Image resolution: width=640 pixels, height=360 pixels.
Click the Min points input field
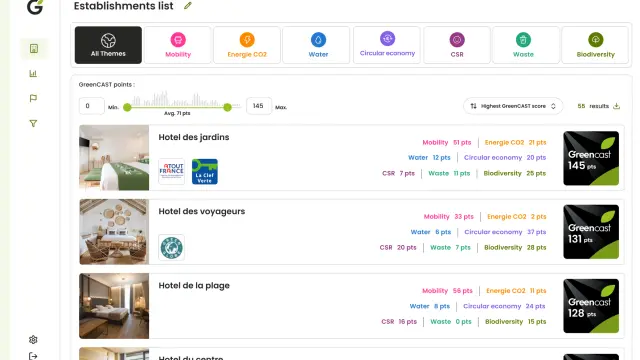pos(91,106)
